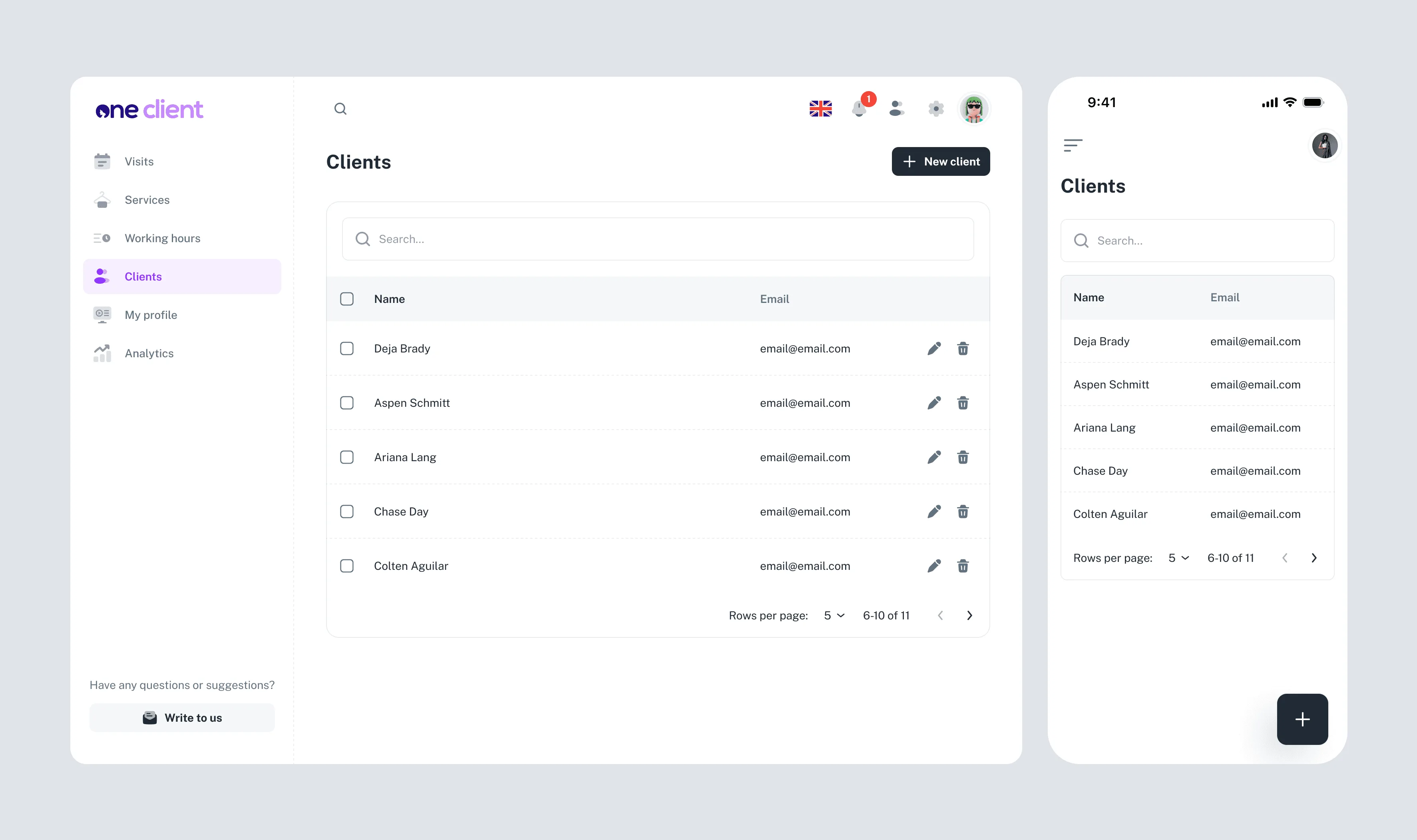This screenshot has width=1417, height=840.
Task: Open Working hours in the sidebar
Action: pos(182,238)
